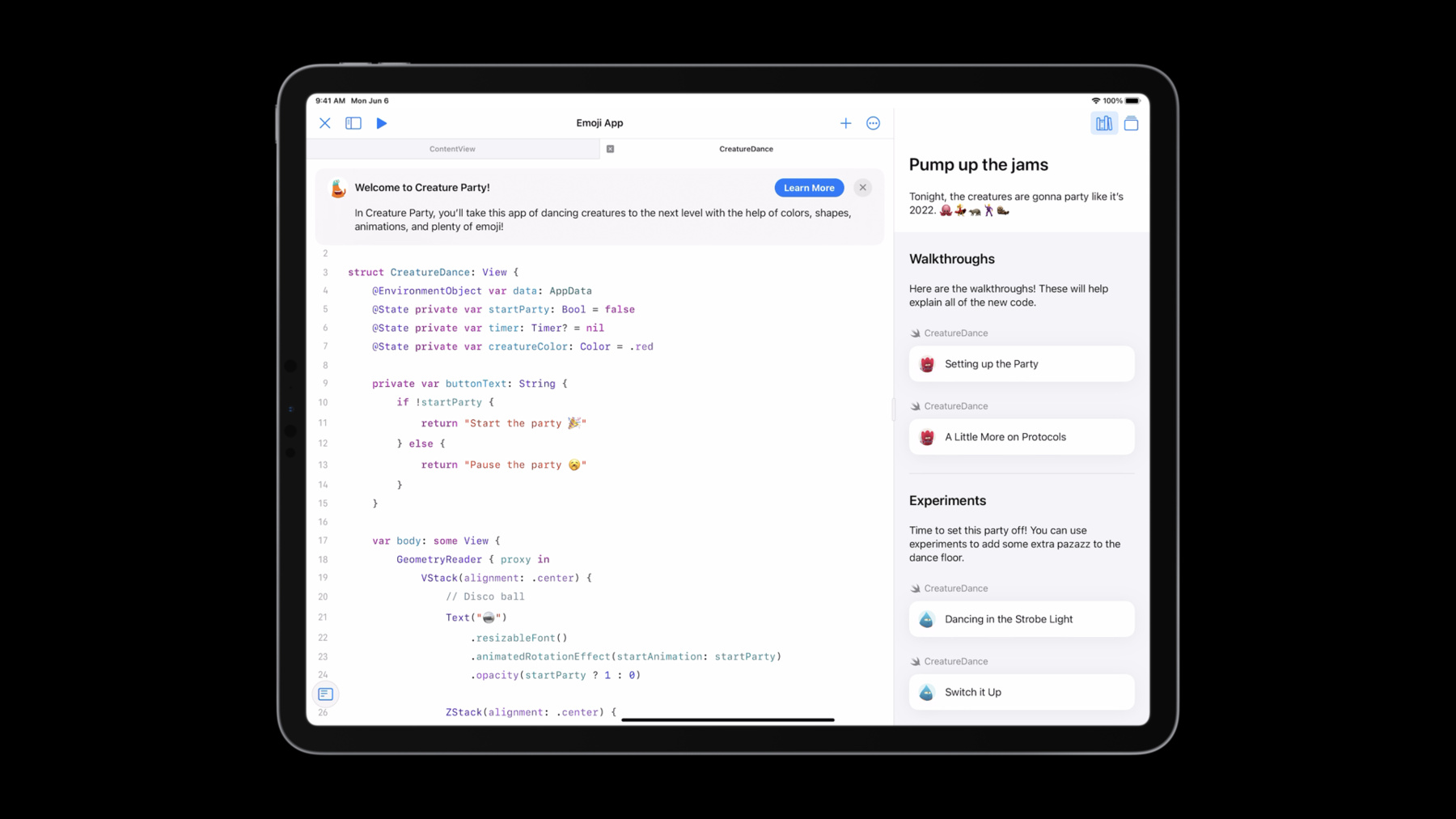This screenshot has height=819, width=1456.
Task: Click the Emoji App title
Action: click(x=599, y=123)
